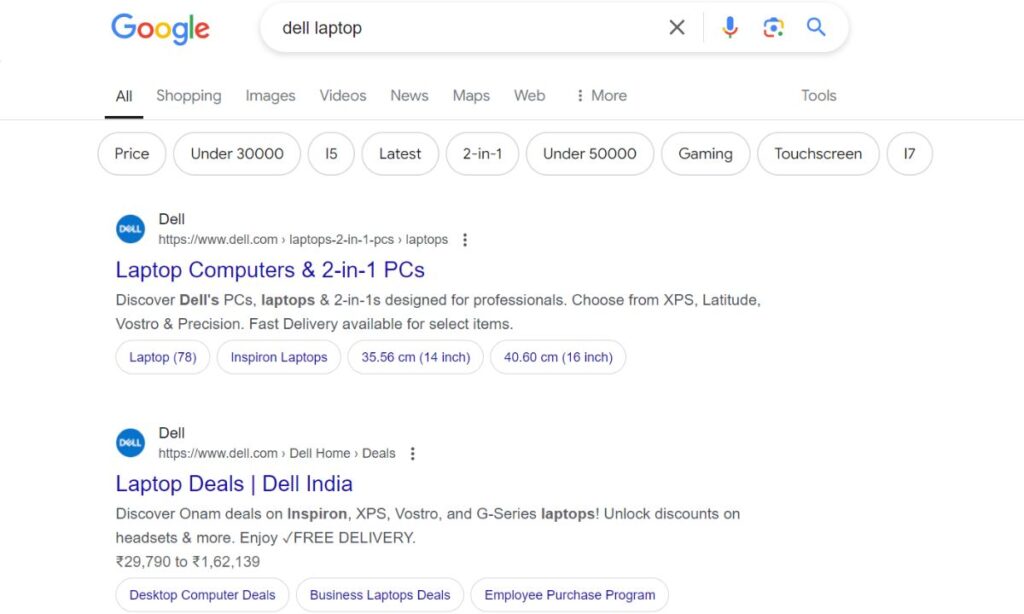Click Dell site name above Laptop Computers result
The width and height of the screenshot is (1024, 614).
(x=172, y=219)
